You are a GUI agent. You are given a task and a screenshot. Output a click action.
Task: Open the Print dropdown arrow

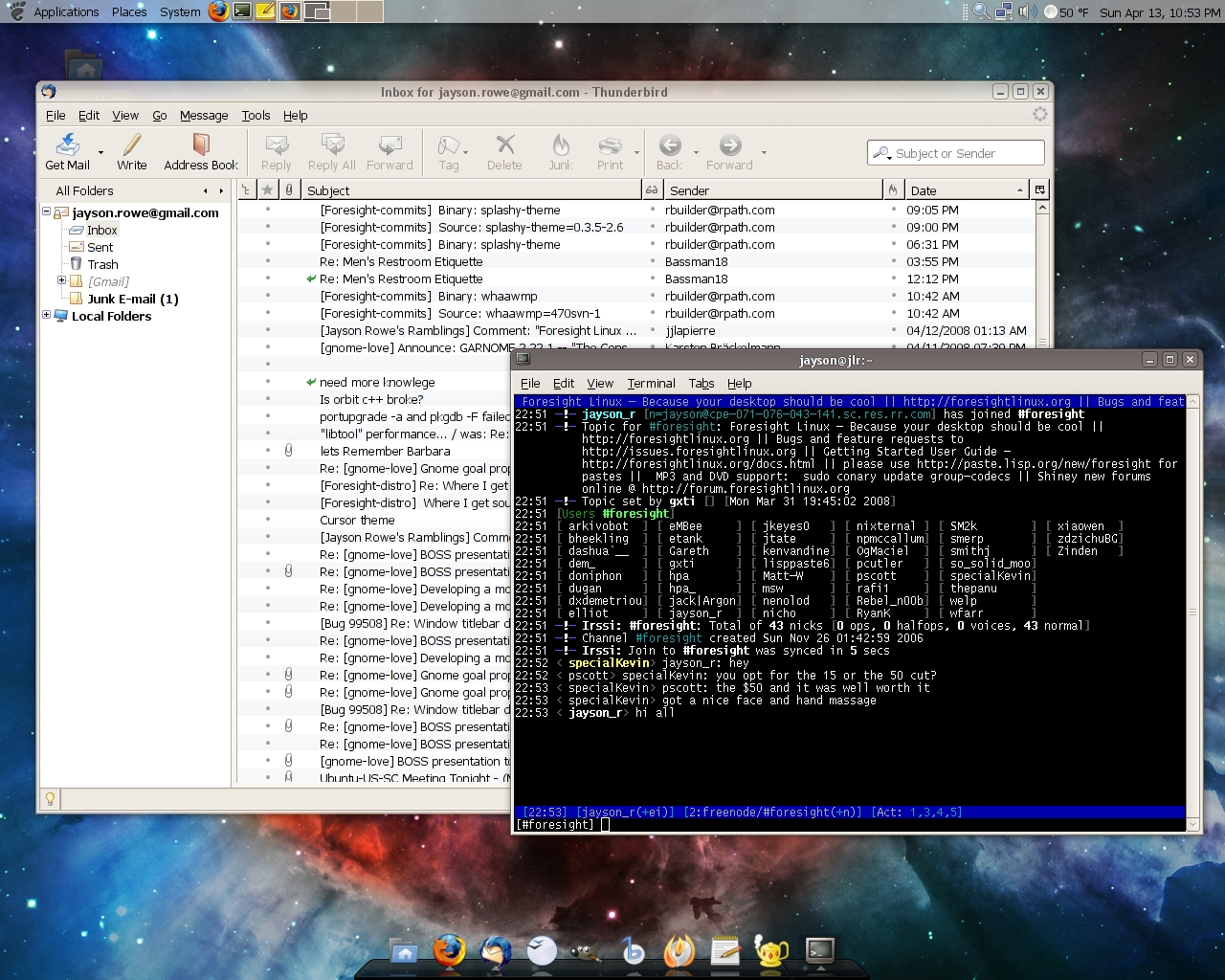pos(636,152)
